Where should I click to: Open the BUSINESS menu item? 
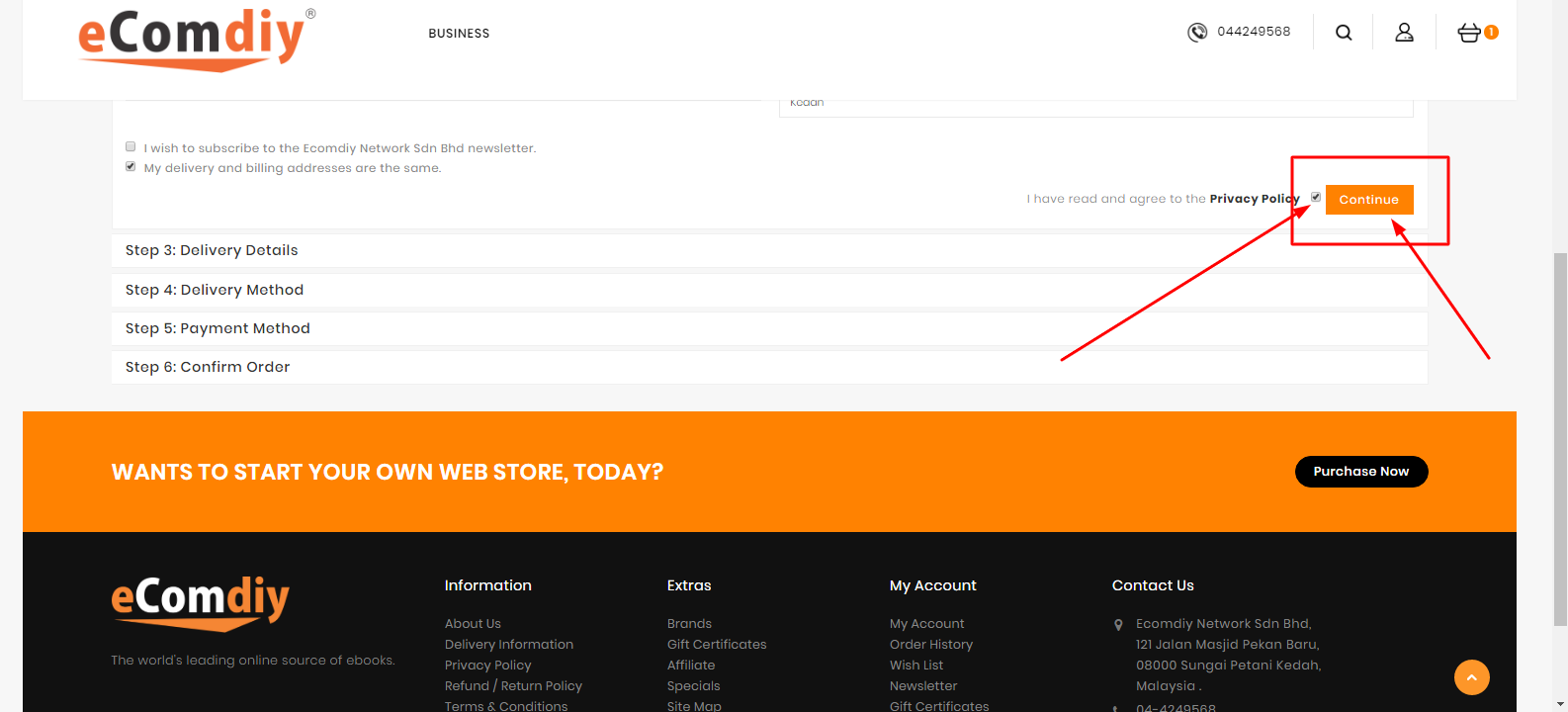point(459,34)
